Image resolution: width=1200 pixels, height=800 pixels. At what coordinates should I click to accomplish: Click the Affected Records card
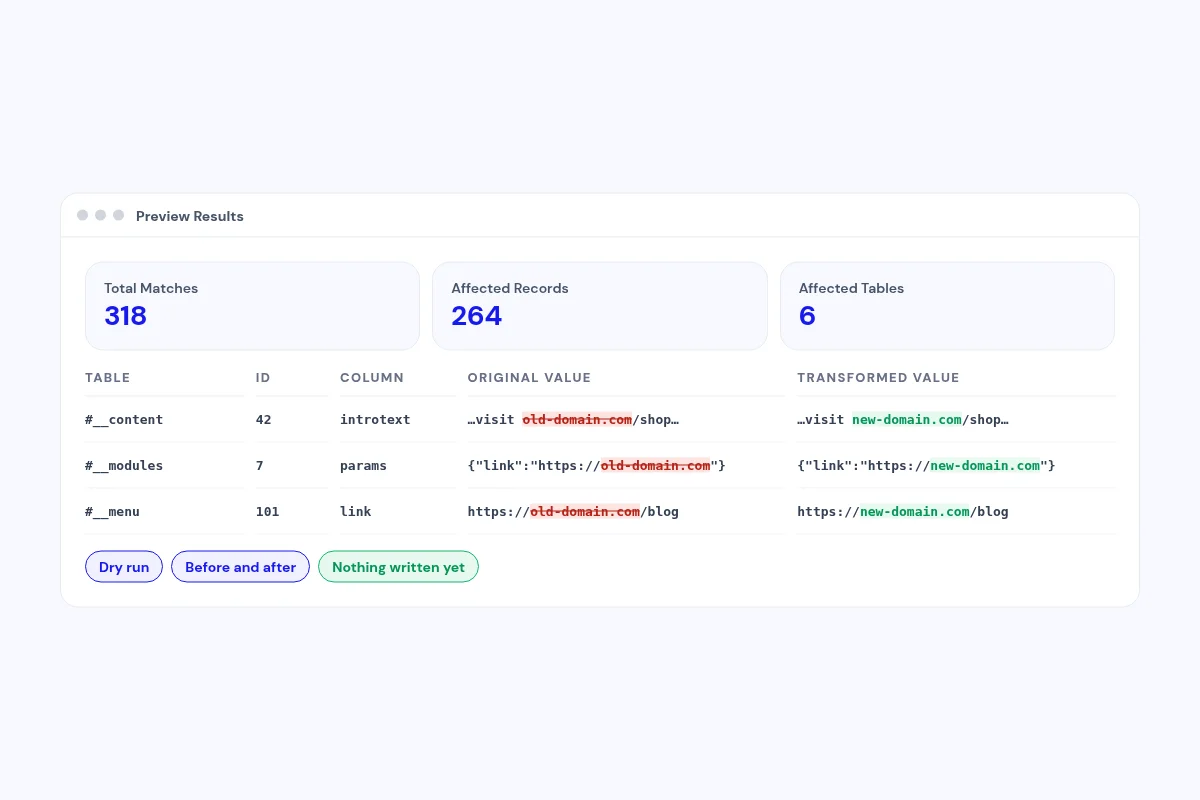600,306
